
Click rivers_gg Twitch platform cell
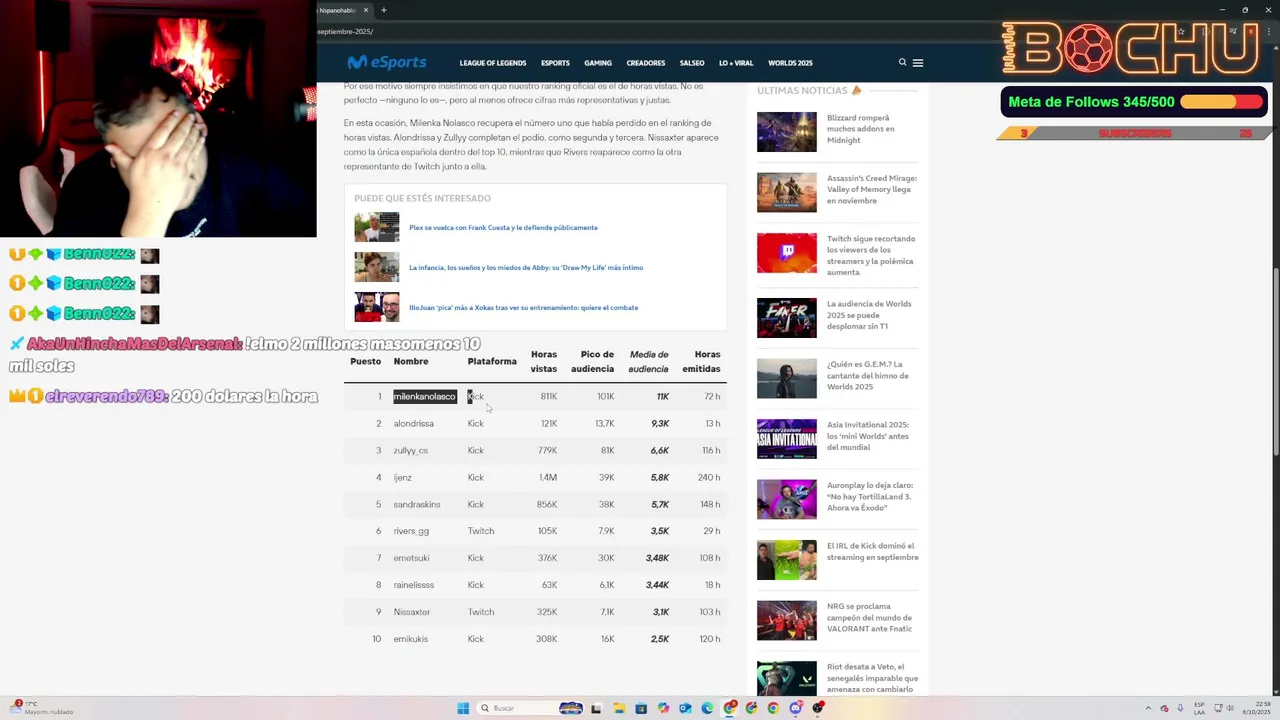coord(480,532)
